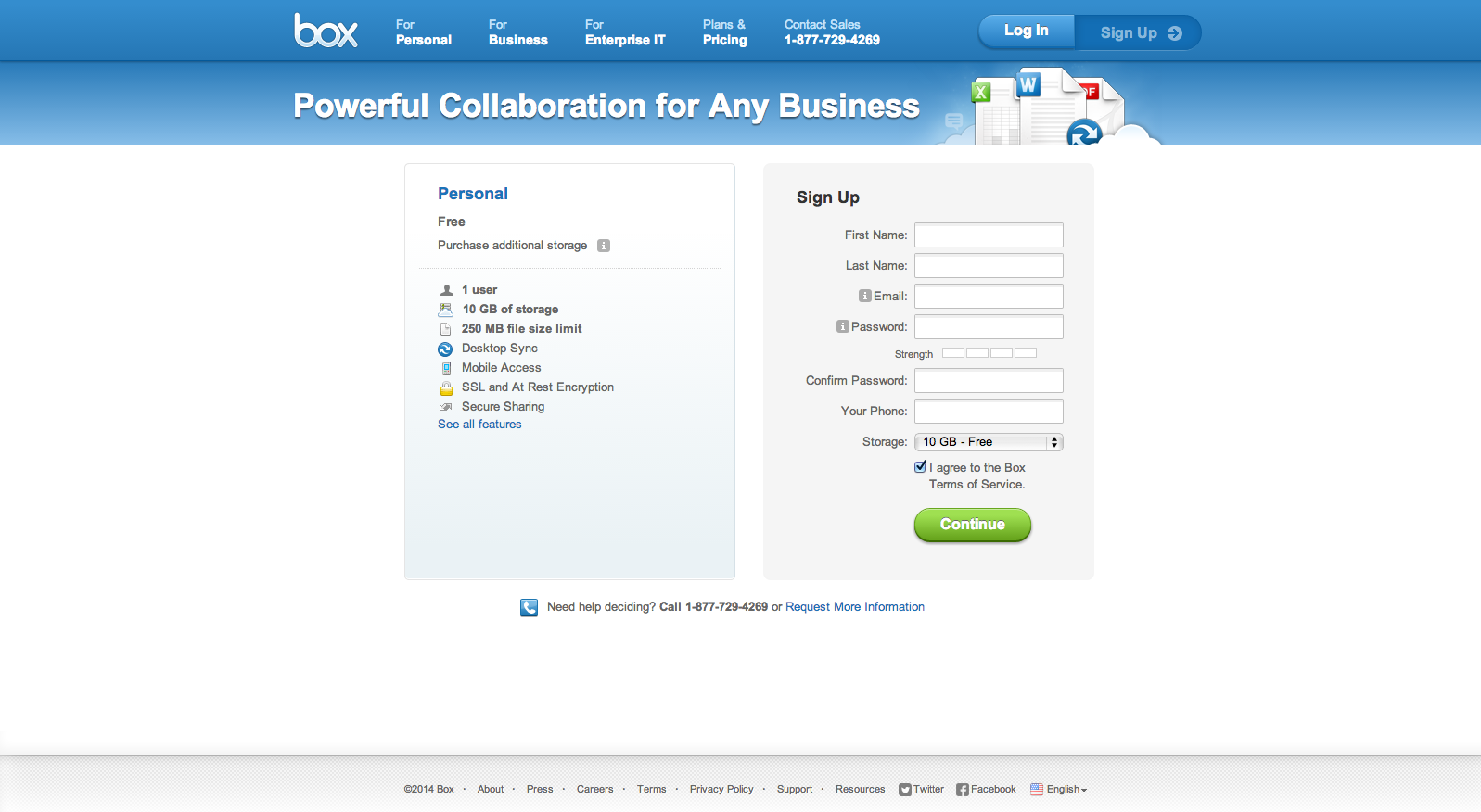Image resolution: width=1481 pixels, height=812 pixels.
Task: Click the Facebook text link in footer
Action: [993, 790]
